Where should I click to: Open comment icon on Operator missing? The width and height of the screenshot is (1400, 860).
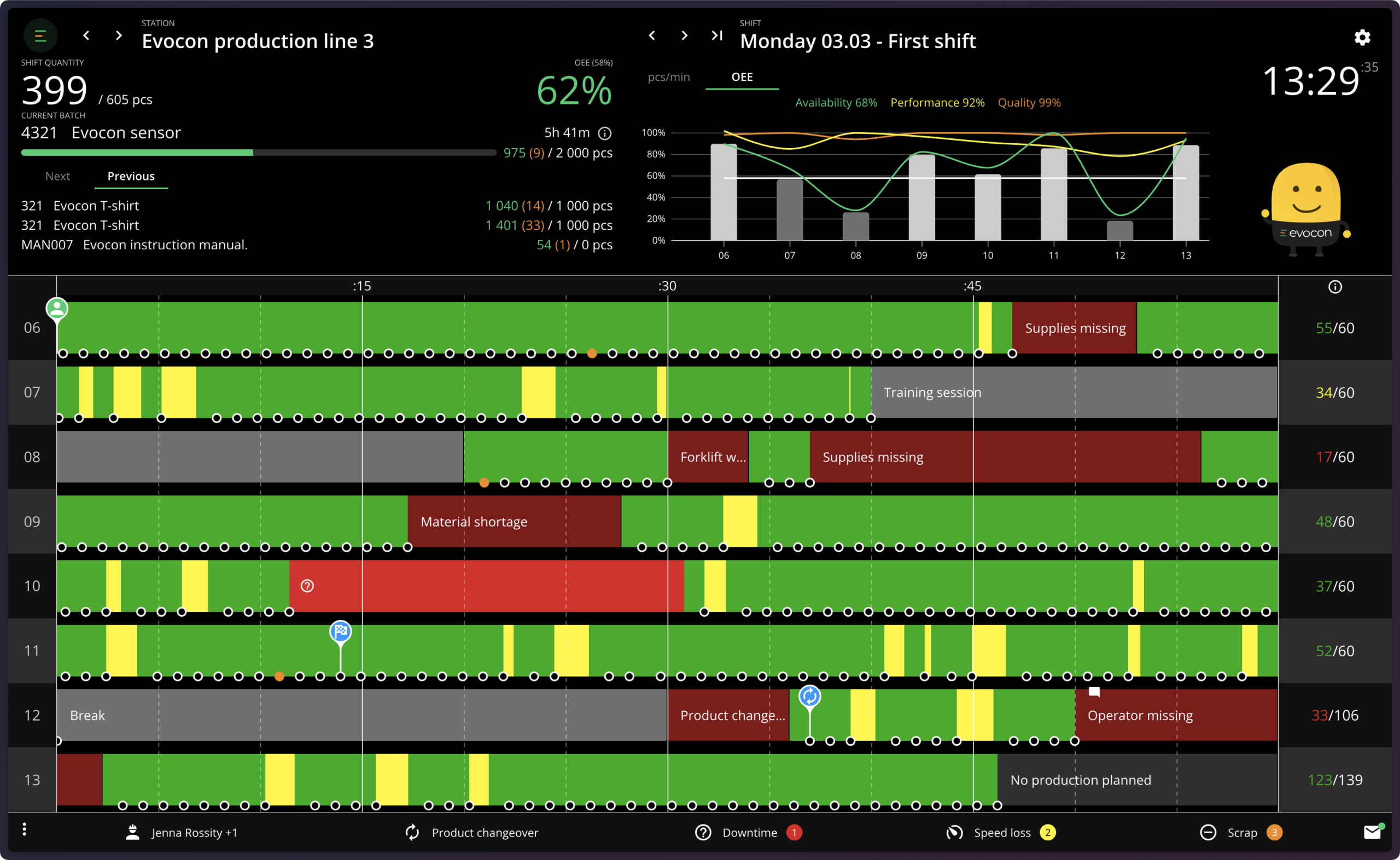click(1094, 692)
